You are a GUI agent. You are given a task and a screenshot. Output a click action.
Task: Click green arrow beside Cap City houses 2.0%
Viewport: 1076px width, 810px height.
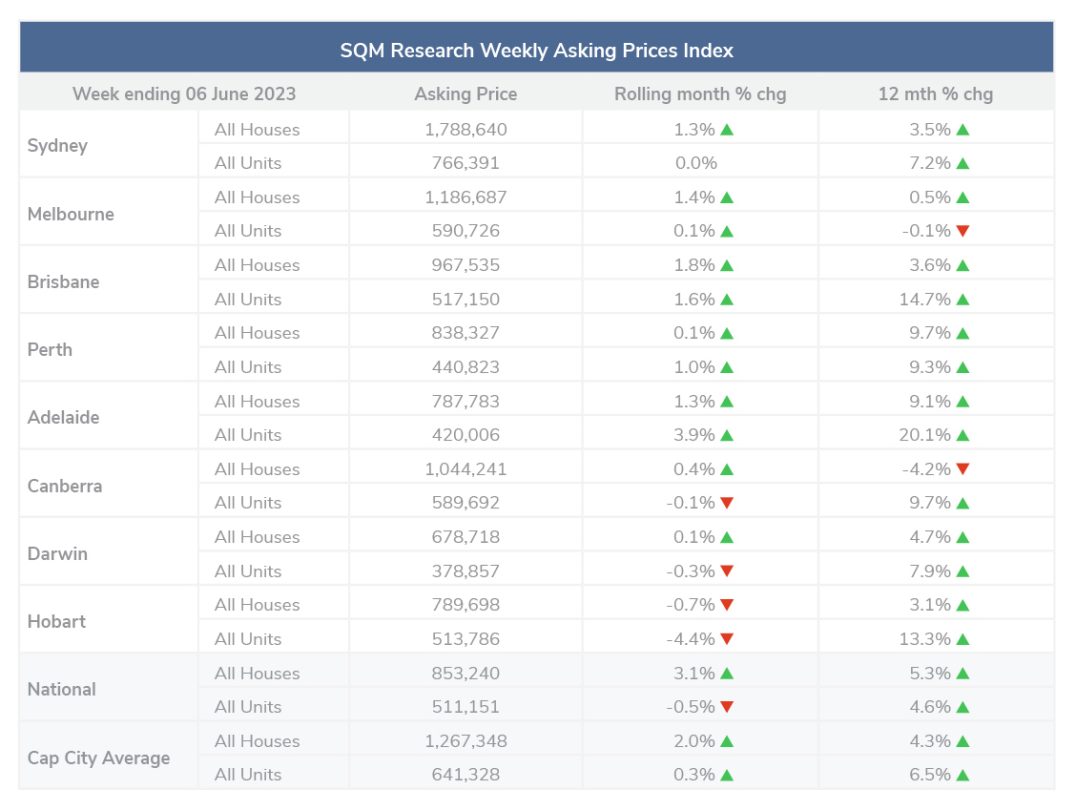[x=727, y=741]
